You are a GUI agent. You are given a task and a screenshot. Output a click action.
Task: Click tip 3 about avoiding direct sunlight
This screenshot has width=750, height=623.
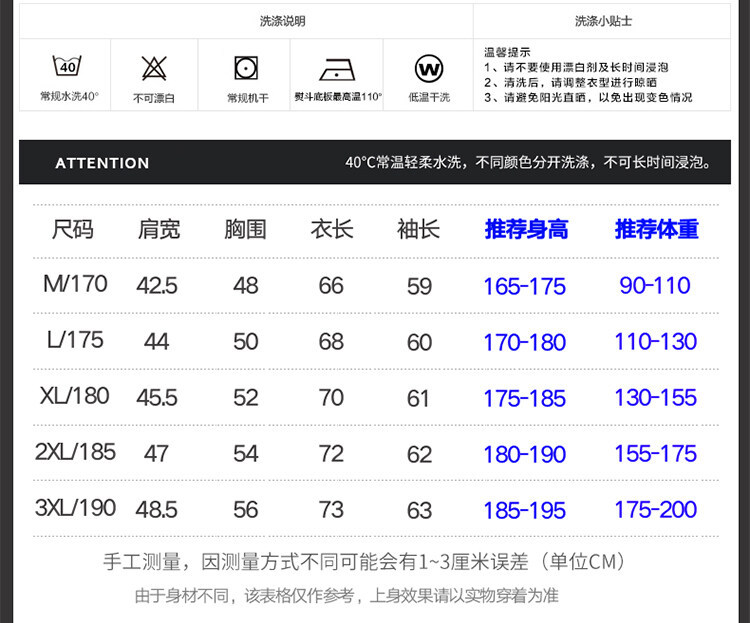point(588,98)
